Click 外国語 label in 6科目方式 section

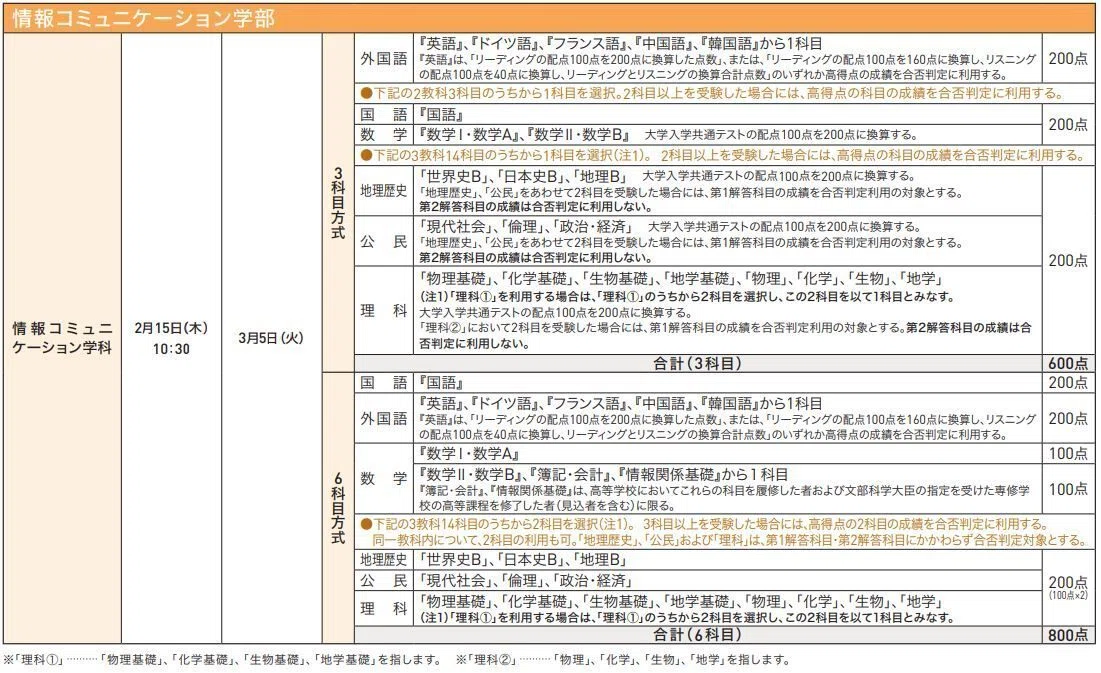click(383, 418)
